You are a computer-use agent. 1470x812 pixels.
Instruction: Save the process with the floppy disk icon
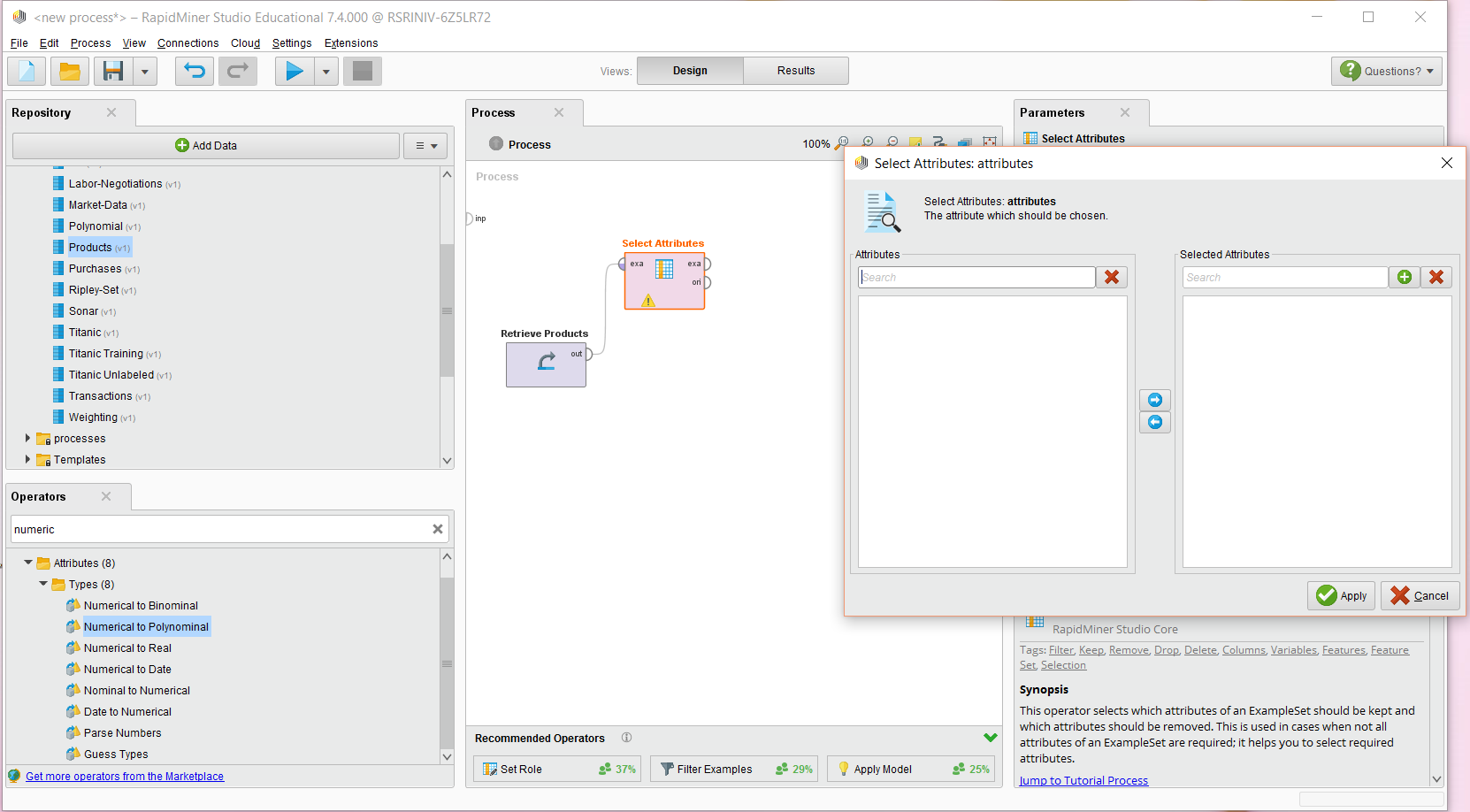(x=113, y=71)
